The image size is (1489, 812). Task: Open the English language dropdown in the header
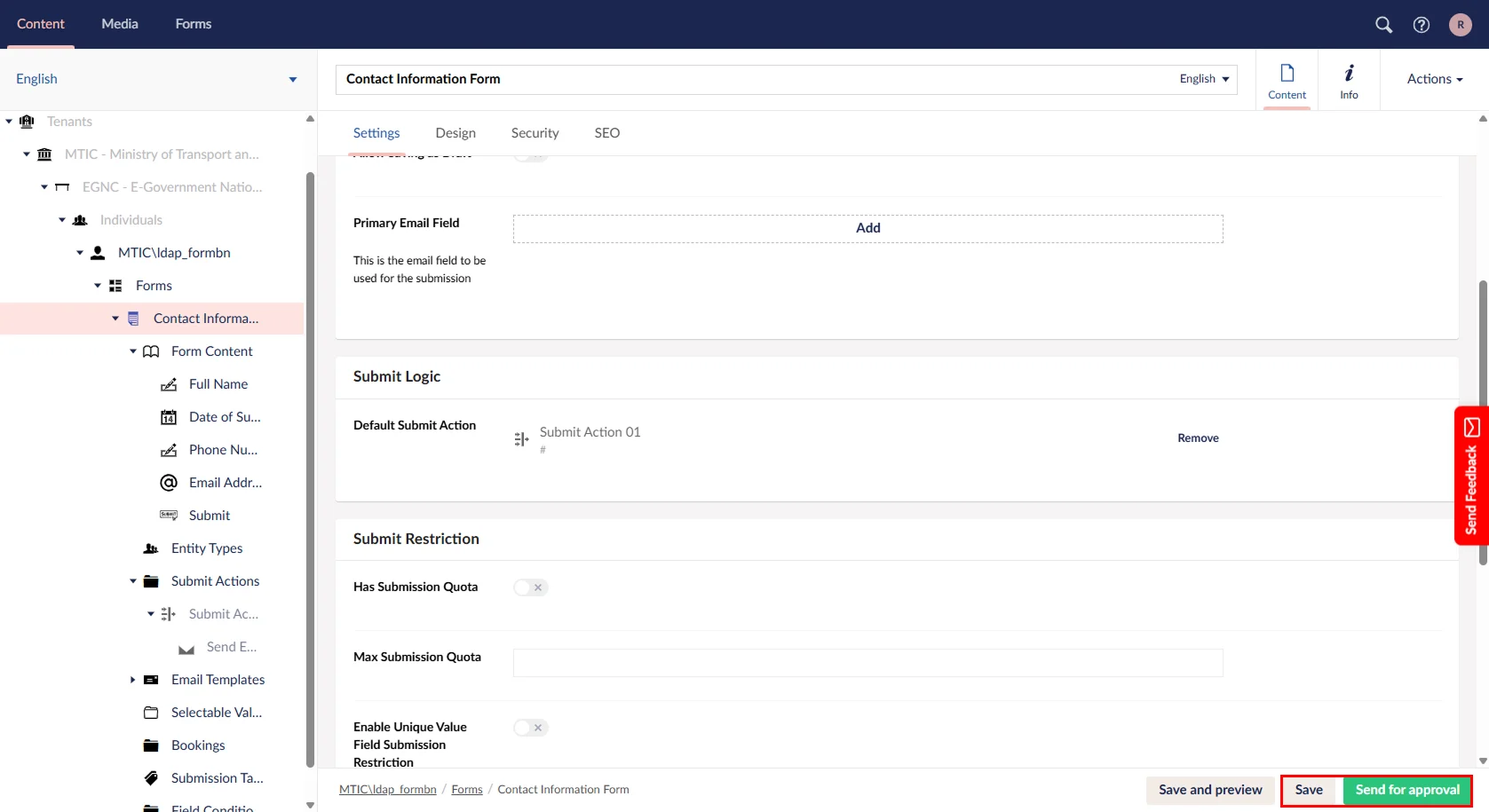tap(1204, 79)
